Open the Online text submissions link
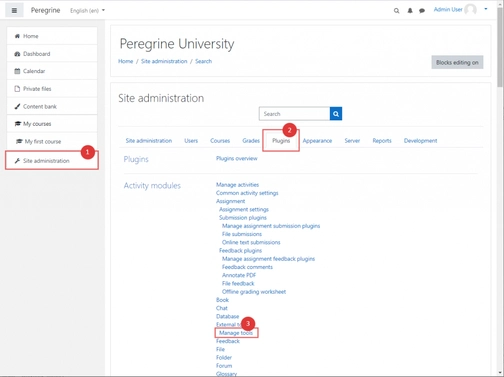504x377 pixels. click(251, 242)
